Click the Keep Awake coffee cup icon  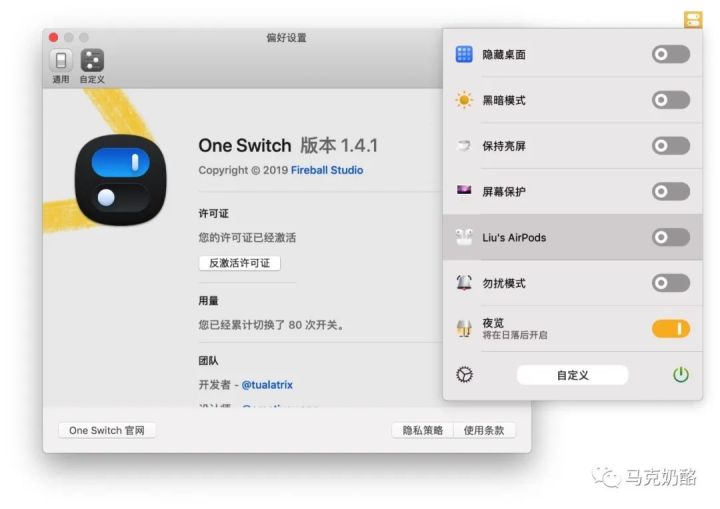pyautogui.click(x=464, y=146)
